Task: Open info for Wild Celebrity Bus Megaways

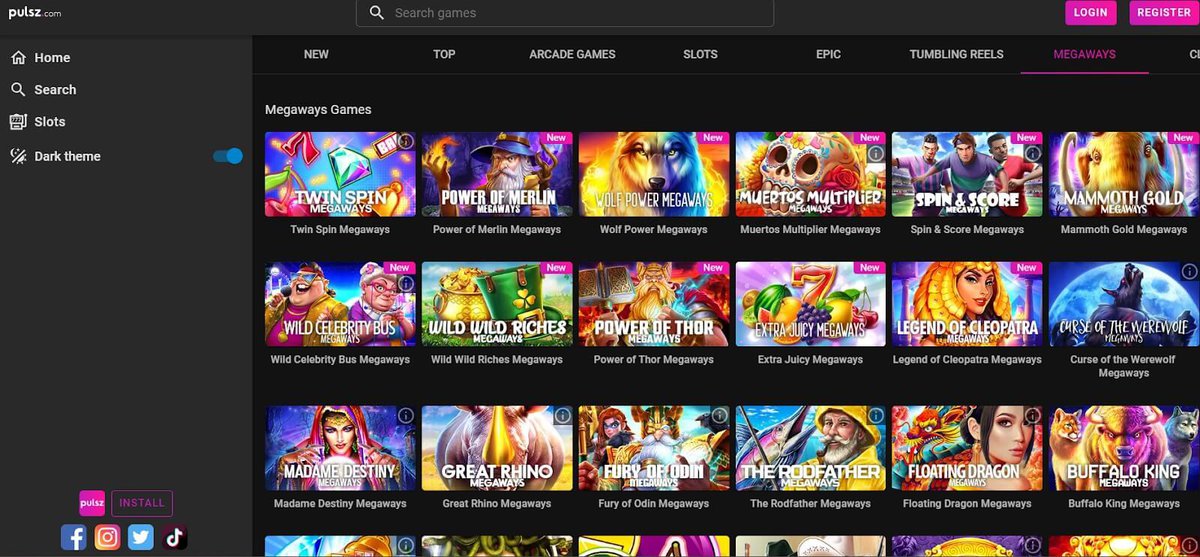Action: [406, 284]
